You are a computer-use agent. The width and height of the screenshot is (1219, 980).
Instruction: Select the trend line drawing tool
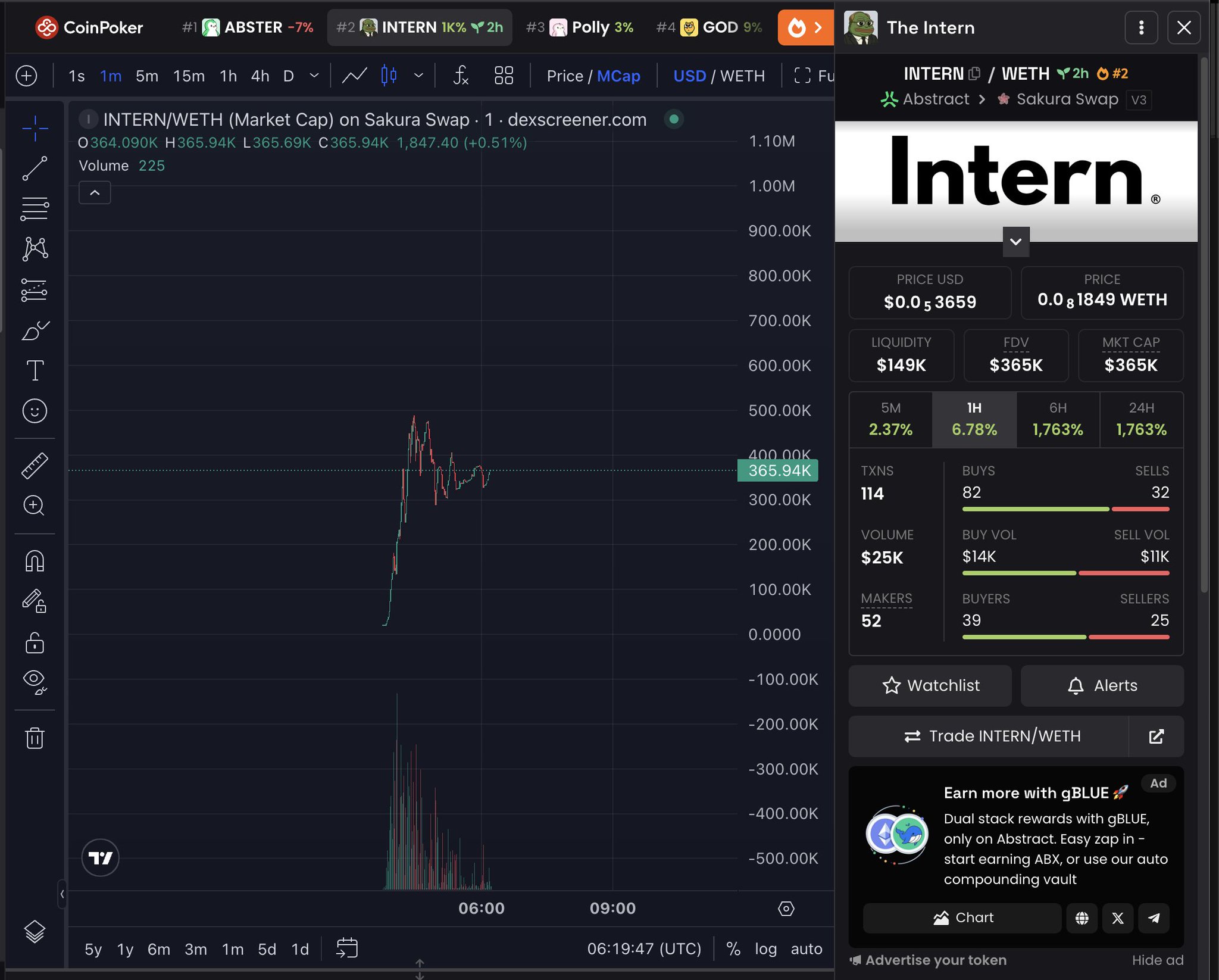pyautogui.click(x=35, y=168)
